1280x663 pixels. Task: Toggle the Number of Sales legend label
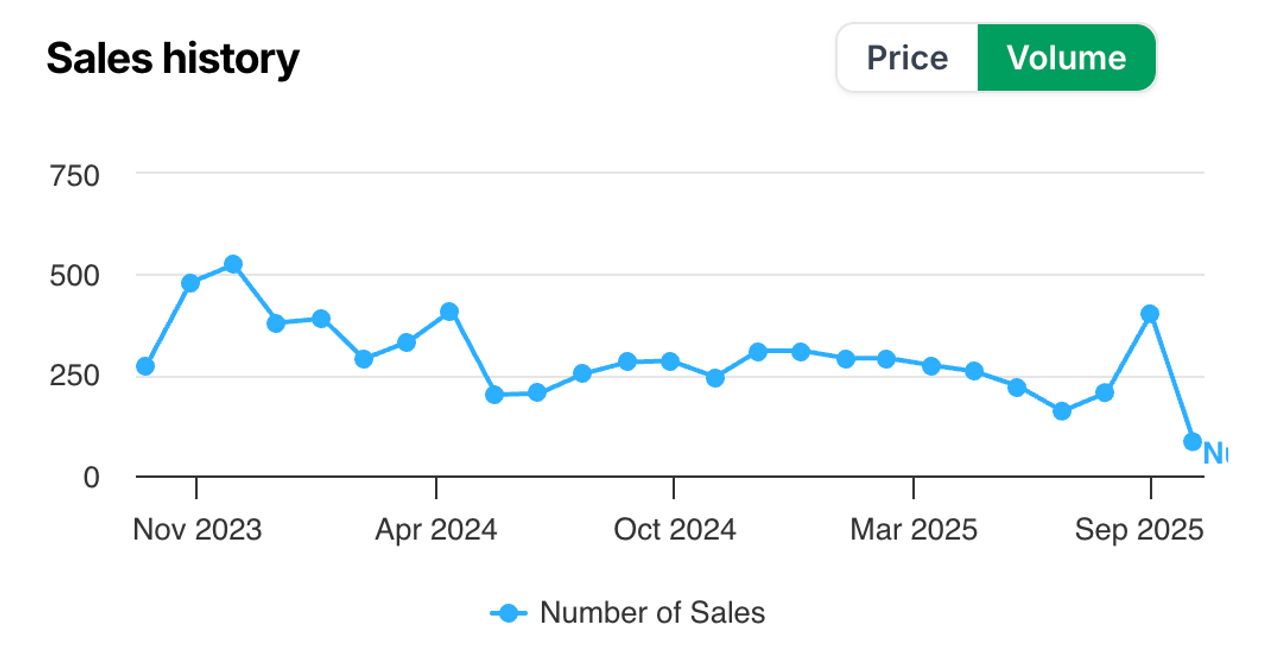[x=652, y=612]
